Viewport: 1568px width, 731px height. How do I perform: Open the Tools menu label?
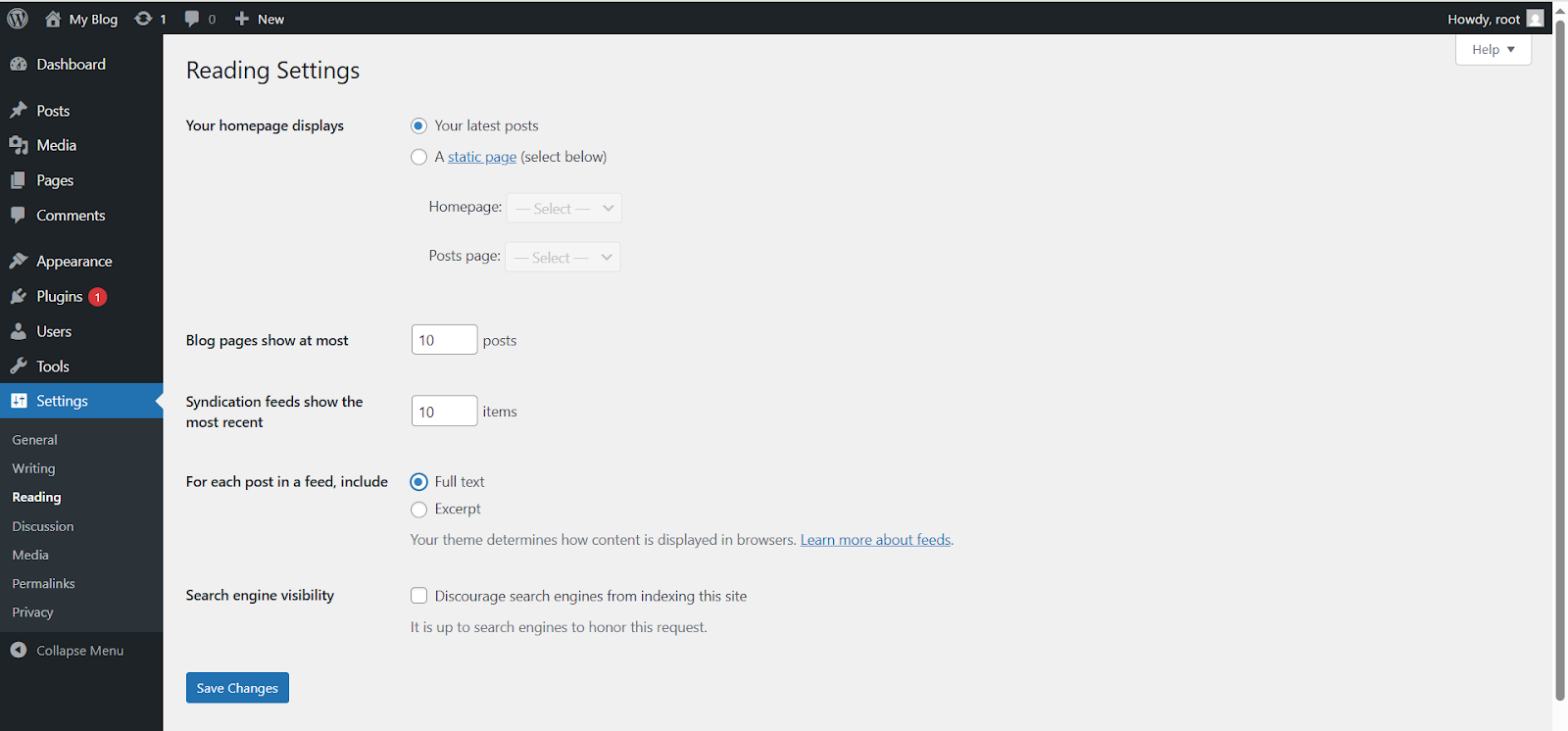click(x=53, y=366)
